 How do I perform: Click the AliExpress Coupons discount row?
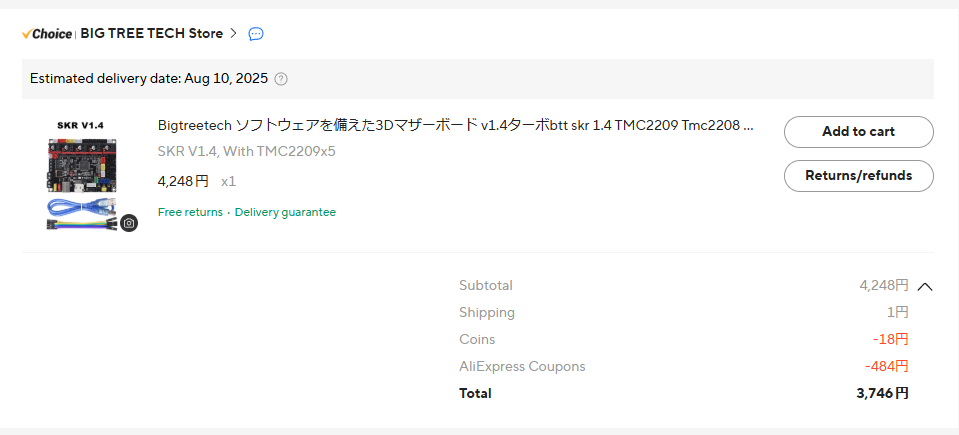tap(683, 367)
